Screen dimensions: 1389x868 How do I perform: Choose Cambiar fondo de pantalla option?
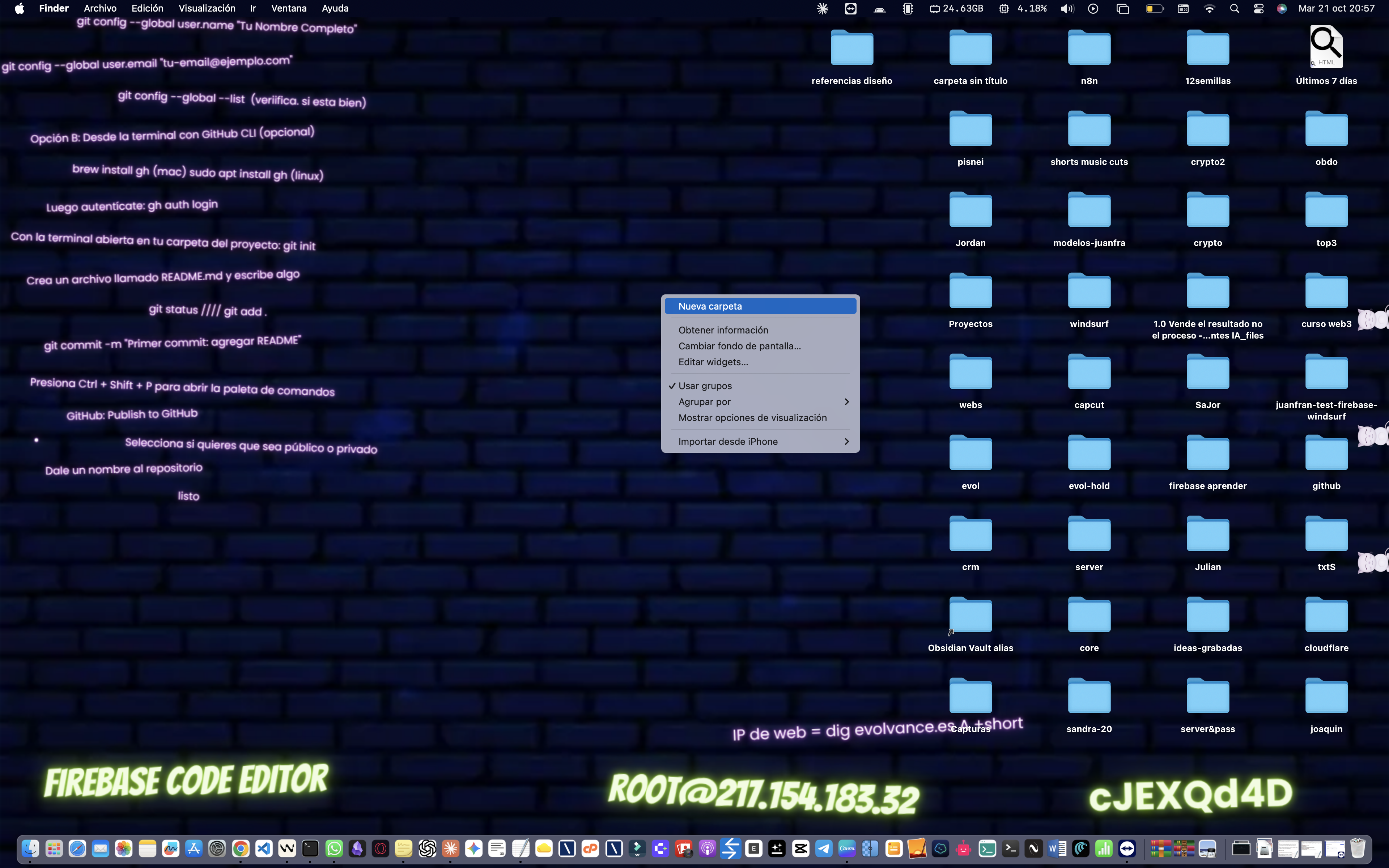point(739,346)
